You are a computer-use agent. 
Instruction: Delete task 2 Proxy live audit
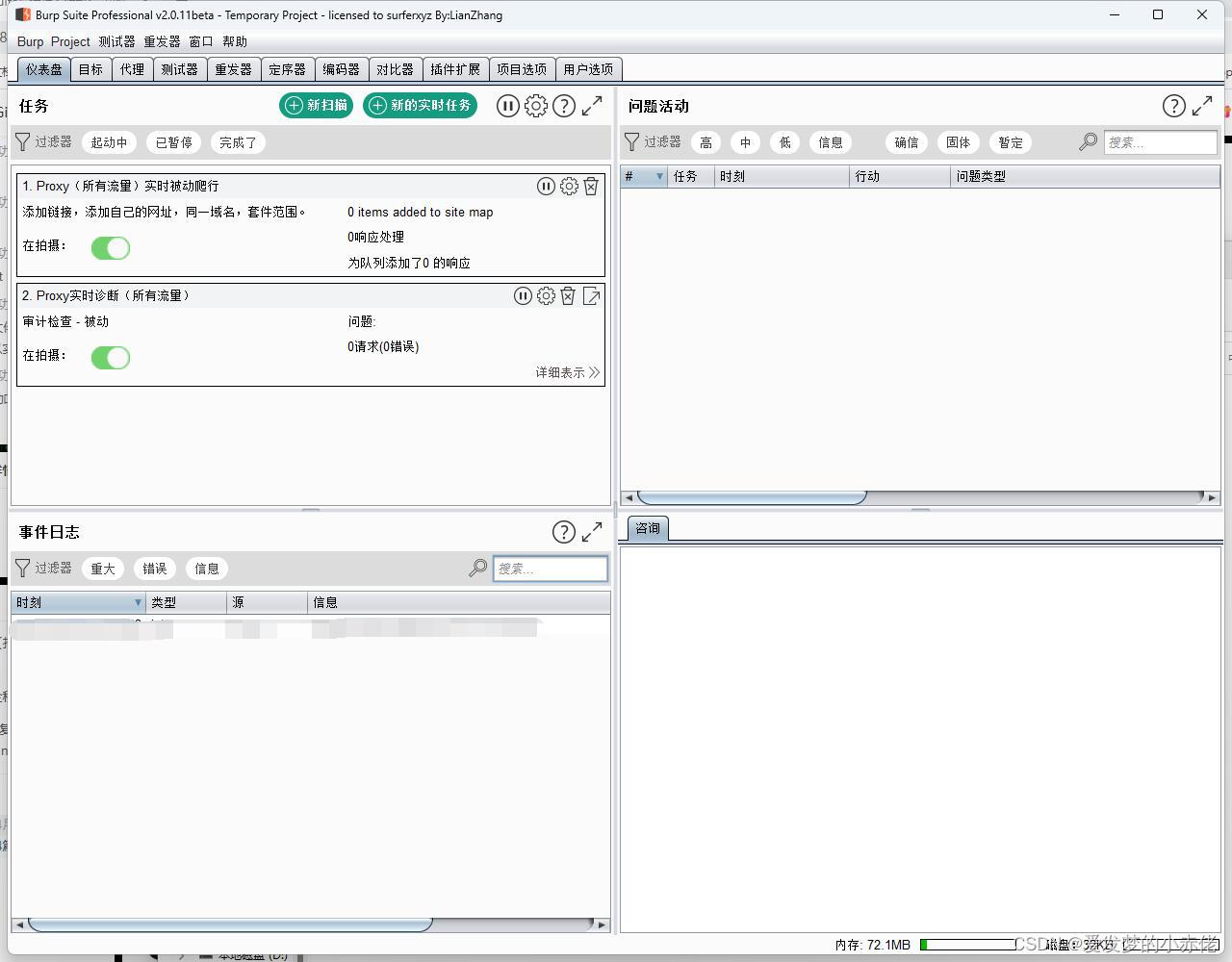pos(568,296)
